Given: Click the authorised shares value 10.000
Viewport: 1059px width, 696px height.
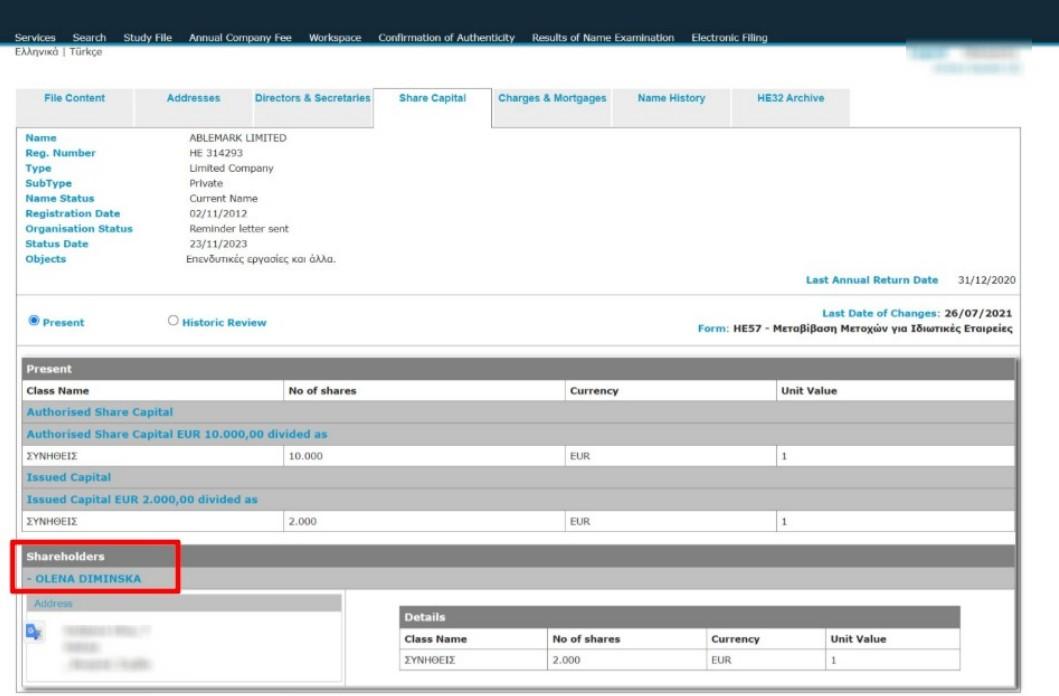Looking at the screenshot, I should tap(305, 456).
